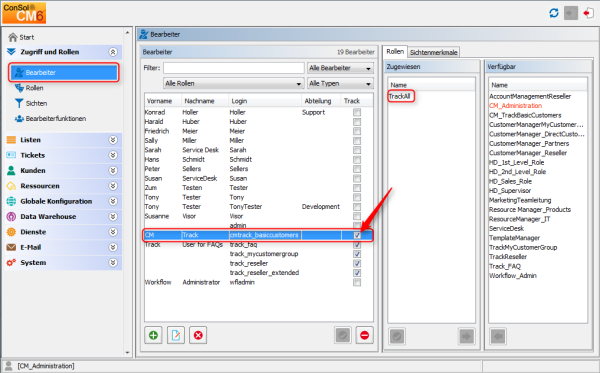Click the Listen list icon
Viewport: 600px width, 373px height.
[x=11, y=140]
